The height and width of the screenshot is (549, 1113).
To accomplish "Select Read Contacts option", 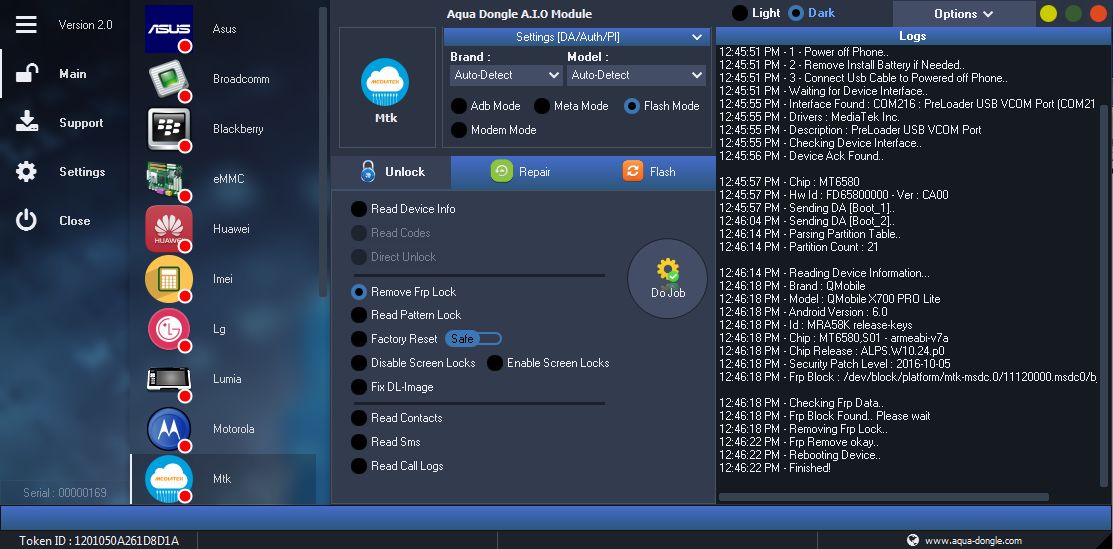I will click(359, 418).
